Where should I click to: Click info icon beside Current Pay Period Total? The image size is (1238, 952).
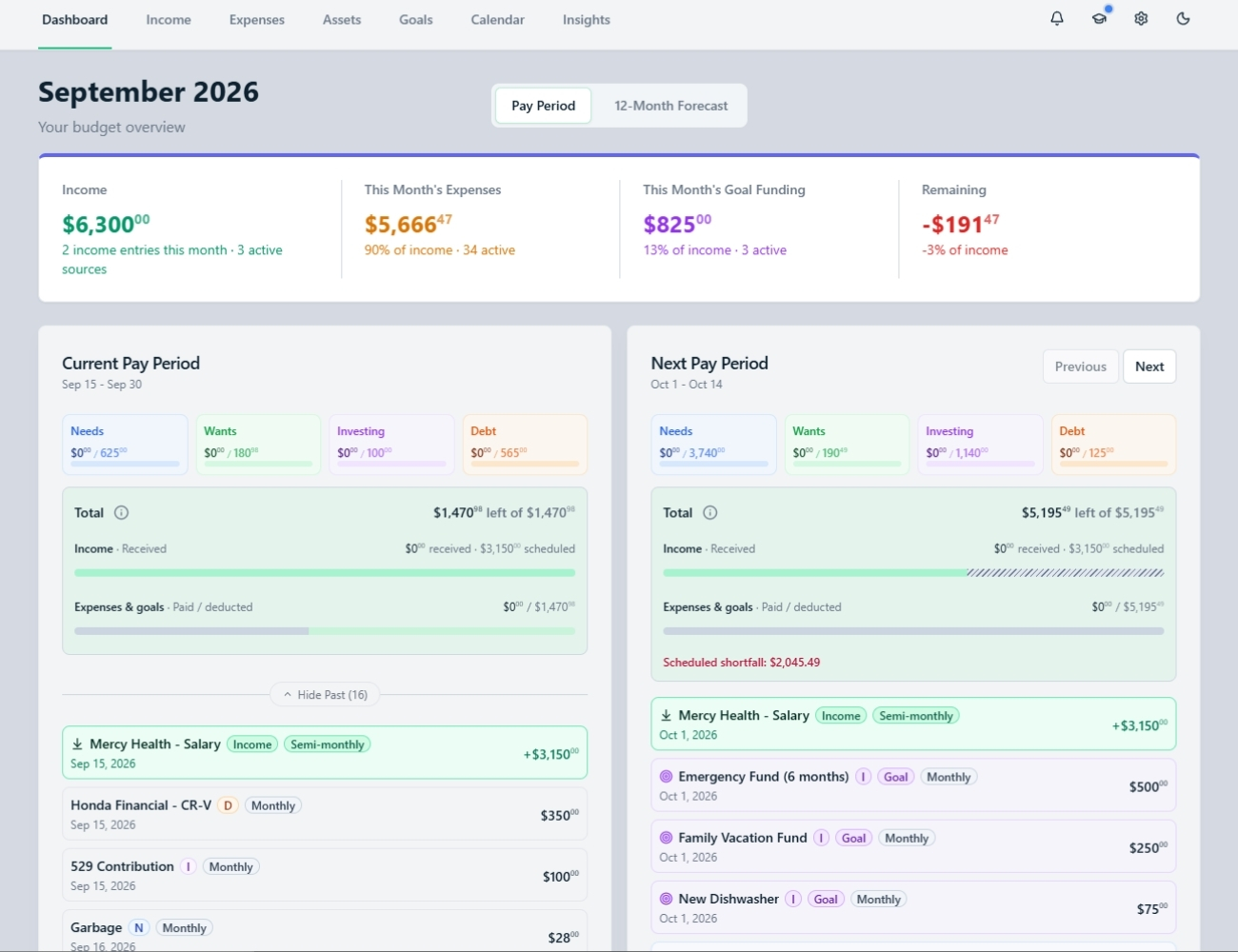pos(121,512)
